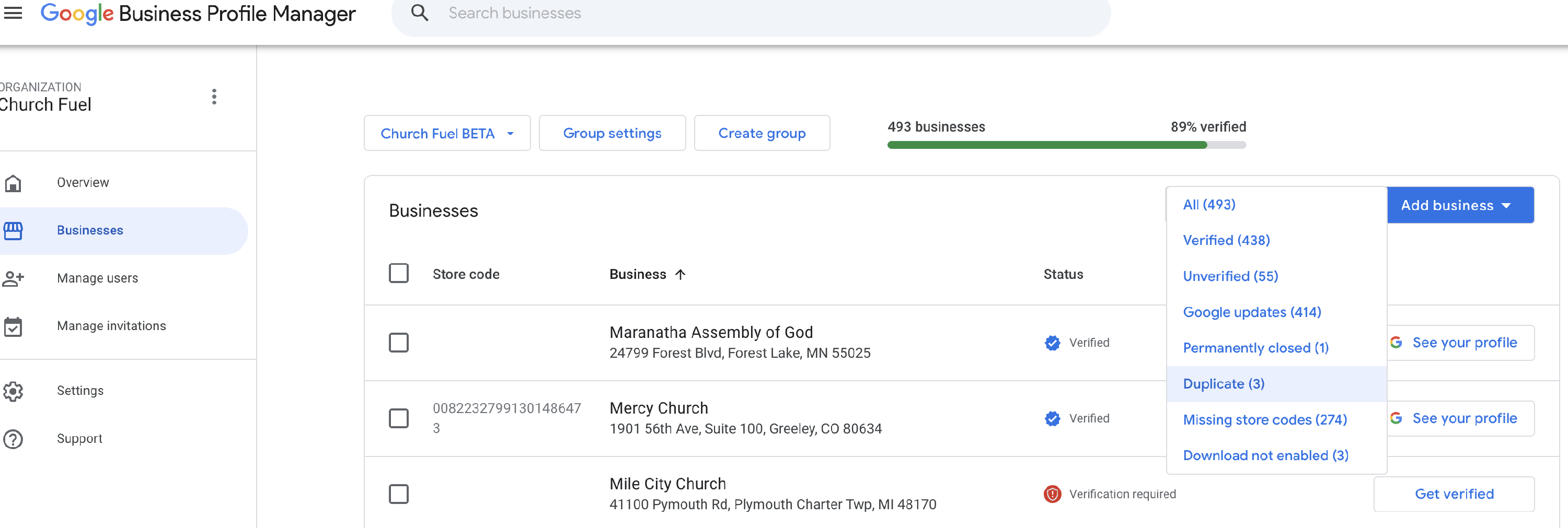Tick the select-all checkbox in table header

tap(399, 274)
